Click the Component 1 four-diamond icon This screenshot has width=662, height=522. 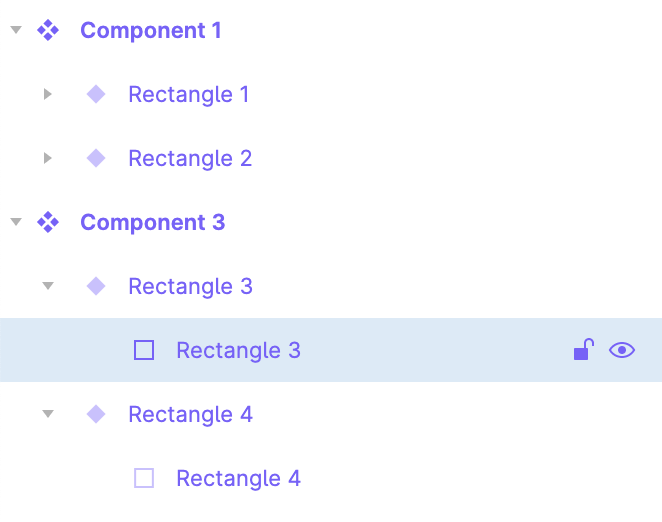pos(48,30)
